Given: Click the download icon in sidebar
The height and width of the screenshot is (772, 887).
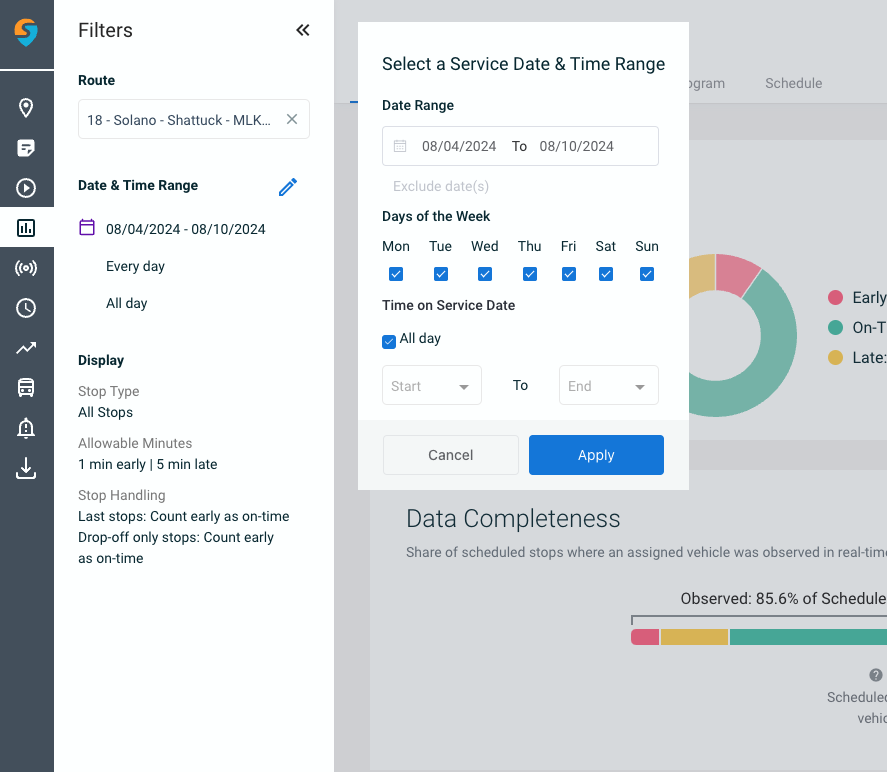Looking at the screenshot, I should click(26, 468).
